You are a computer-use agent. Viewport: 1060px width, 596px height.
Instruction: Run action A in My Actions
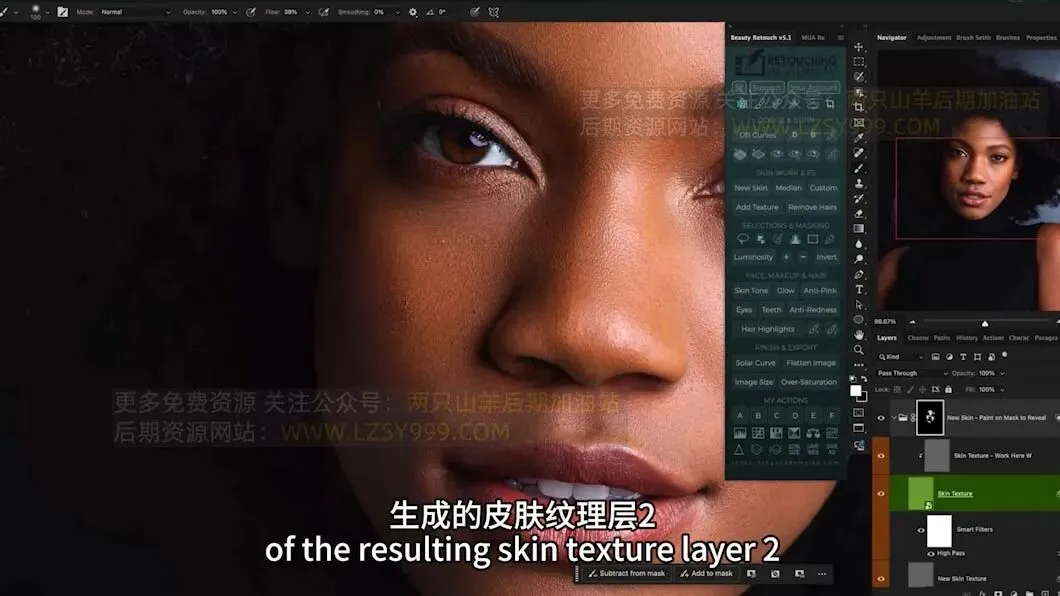(740, 416)
